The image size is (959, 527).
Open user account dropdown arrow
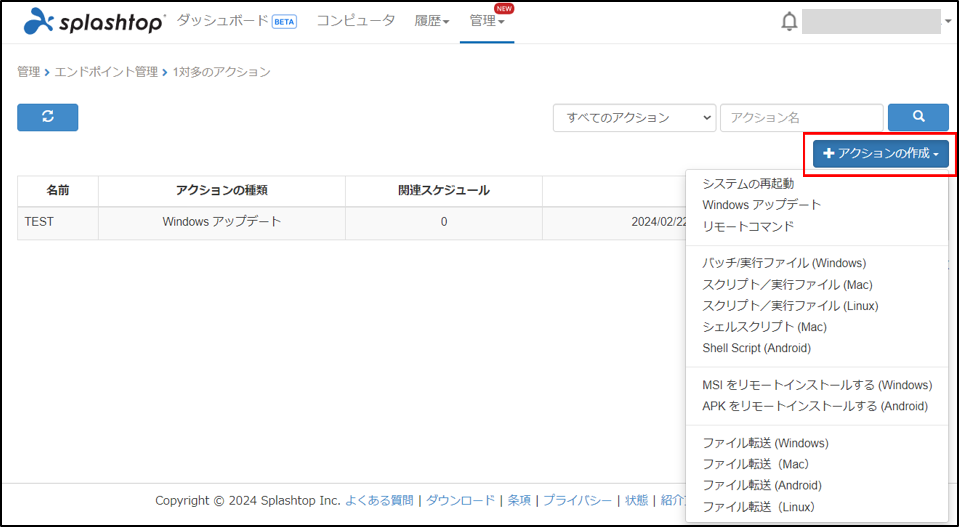click(x=949, y=21)
